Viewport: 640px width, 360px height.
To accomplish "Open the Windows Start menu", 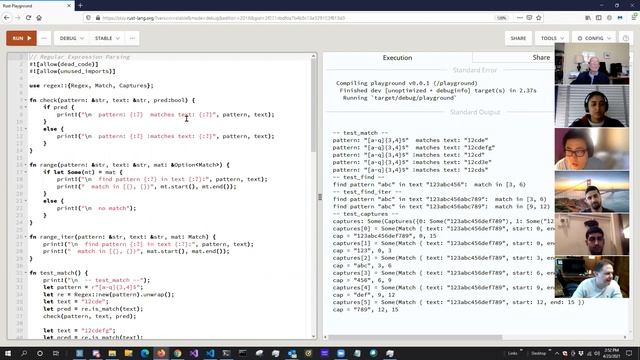I will pos(7,353).
